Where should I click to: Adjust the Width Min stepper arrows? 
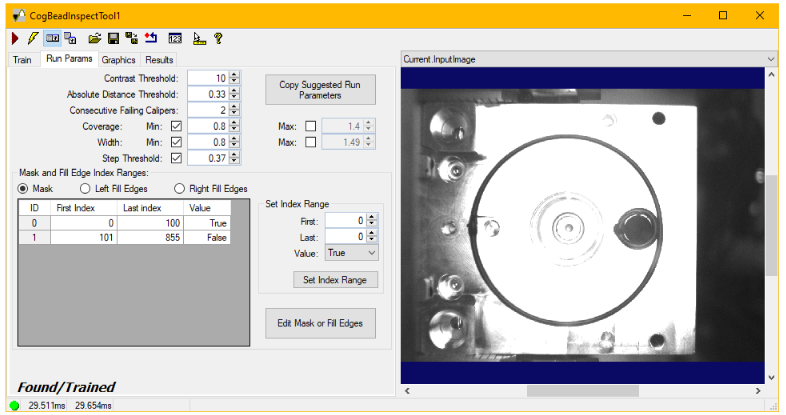coord(235,142)
